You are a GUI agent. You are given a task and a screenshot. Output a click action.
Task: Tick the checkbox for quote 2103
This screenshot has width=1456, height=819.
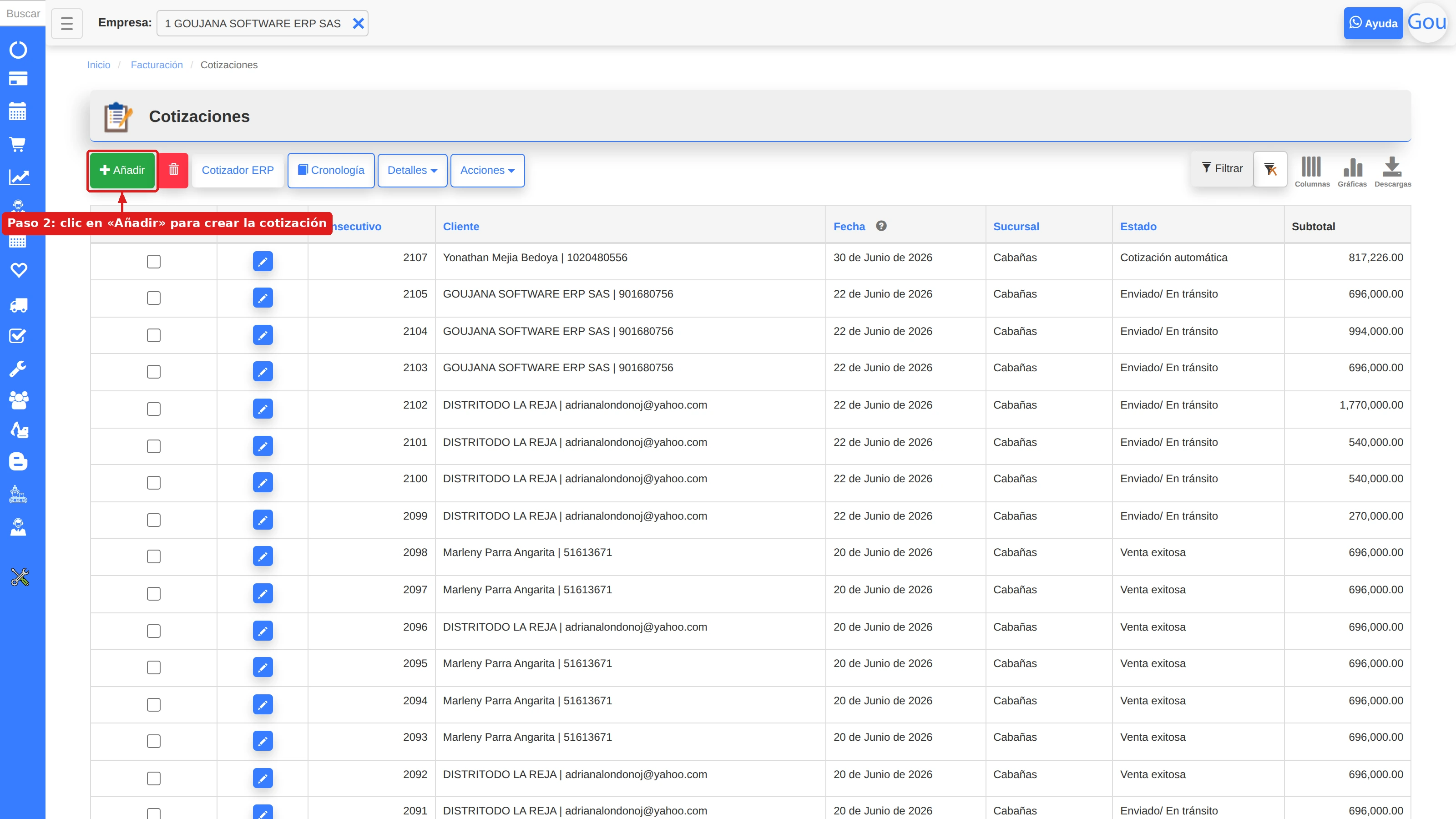point(154,371)
